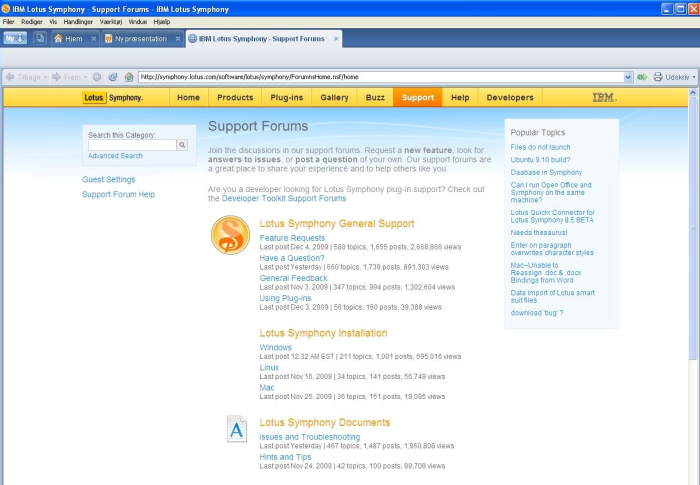Open Guest Settings link

[108, 180]
